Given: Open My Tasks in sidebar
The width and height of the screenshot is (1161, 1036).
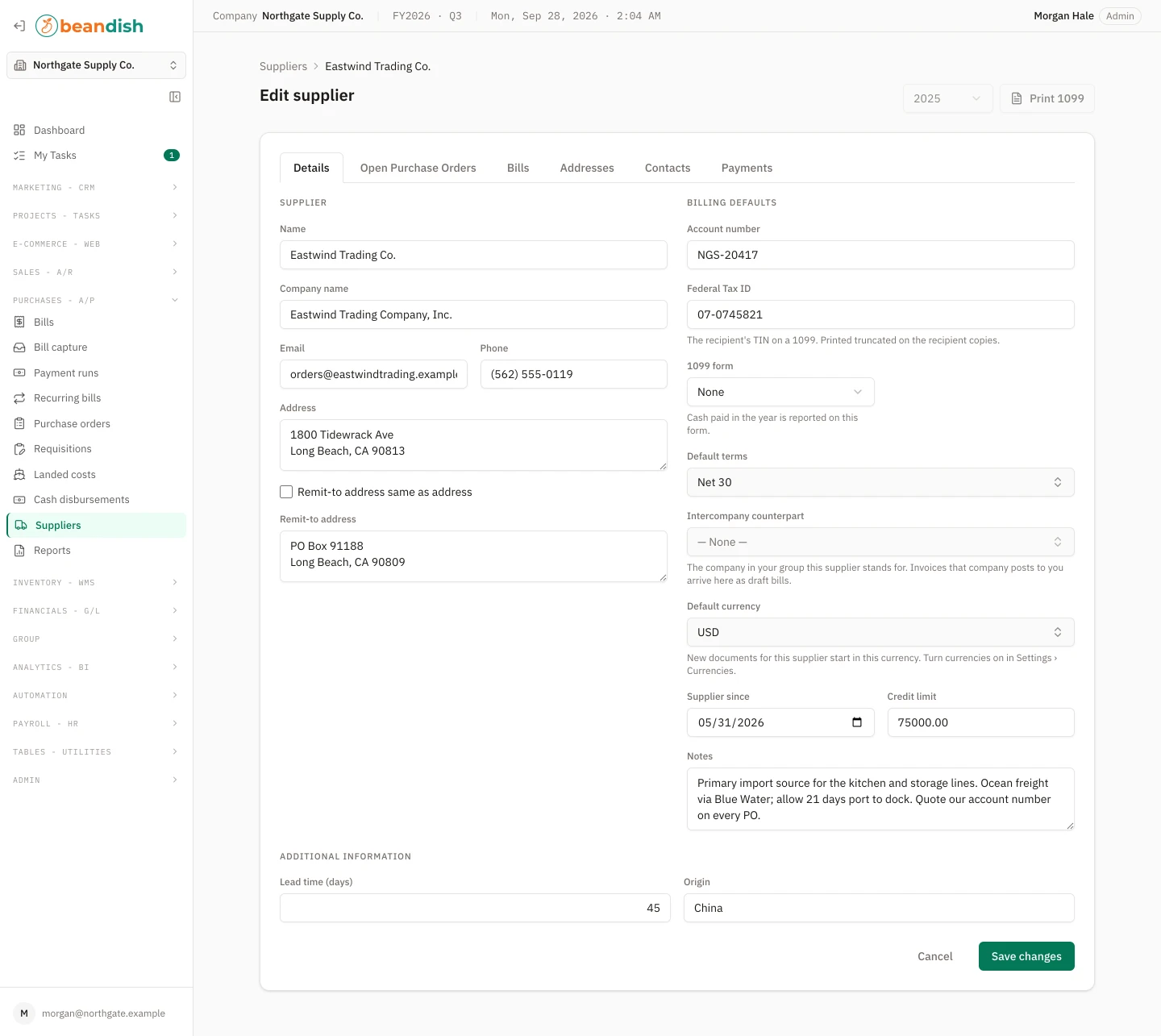Looking at the screenshot, I should coord(96,156).
